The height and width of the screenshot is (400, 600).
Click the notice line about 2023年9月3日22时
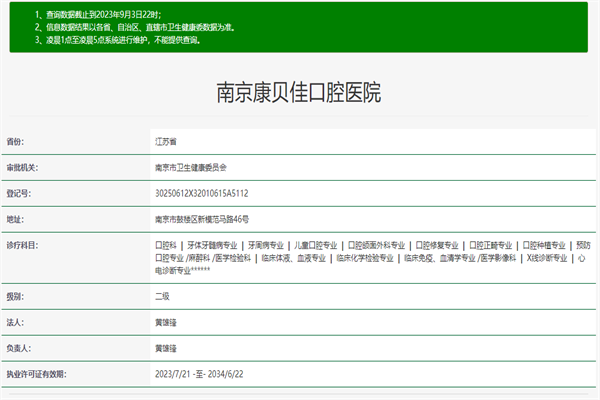98,15
